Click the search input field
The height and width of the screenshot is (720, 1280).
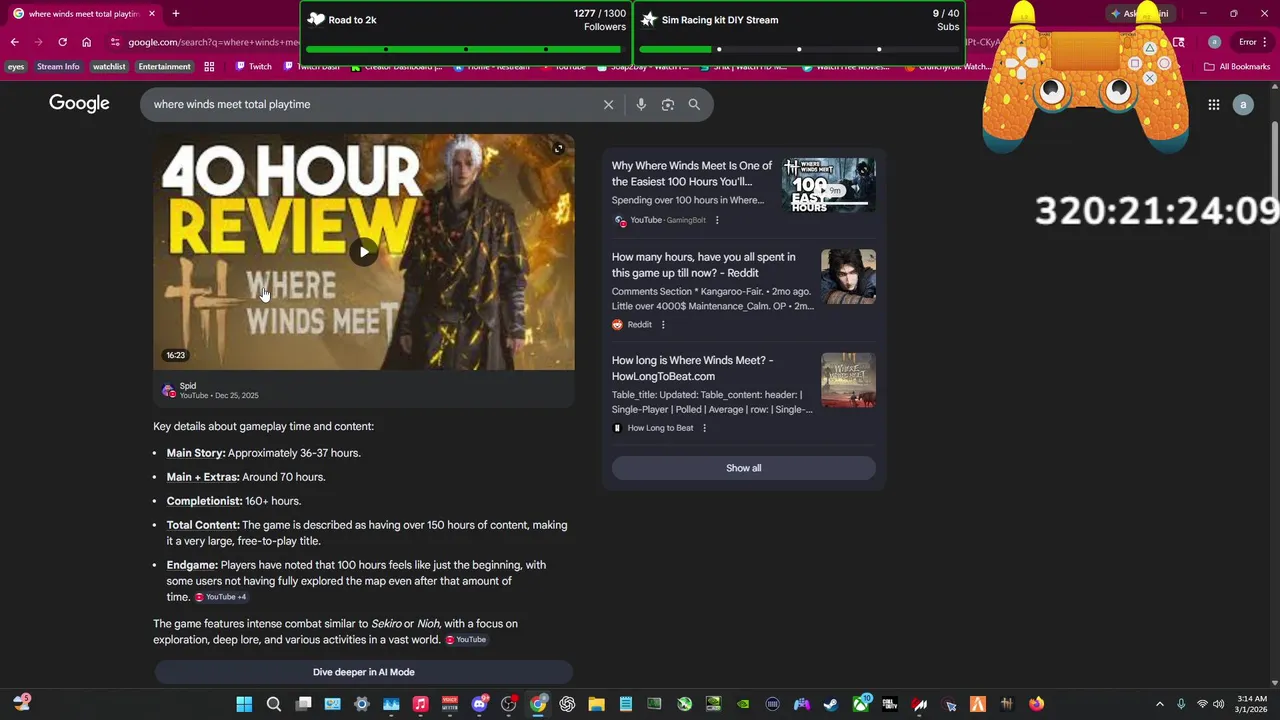[x=370, y=104]
